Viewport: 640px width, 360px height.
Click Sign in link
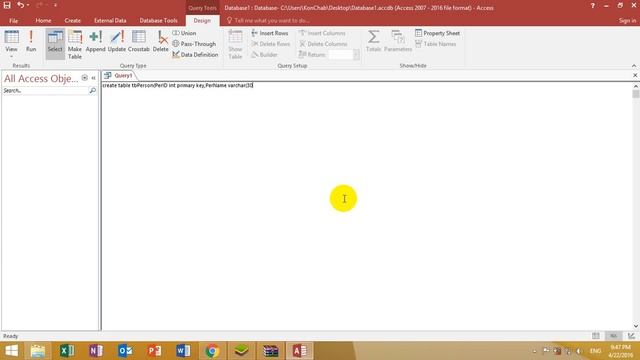[627, 20]
